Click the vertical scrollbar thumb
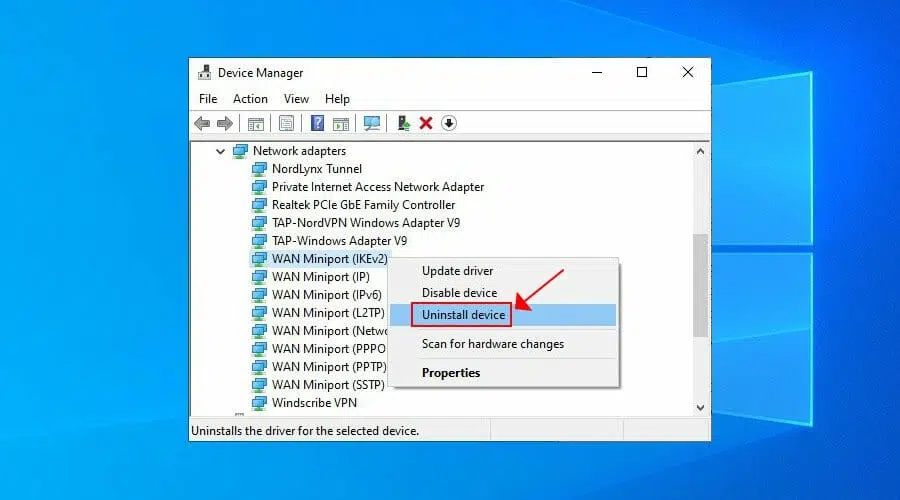900x500 pixels. click(700, 285)
